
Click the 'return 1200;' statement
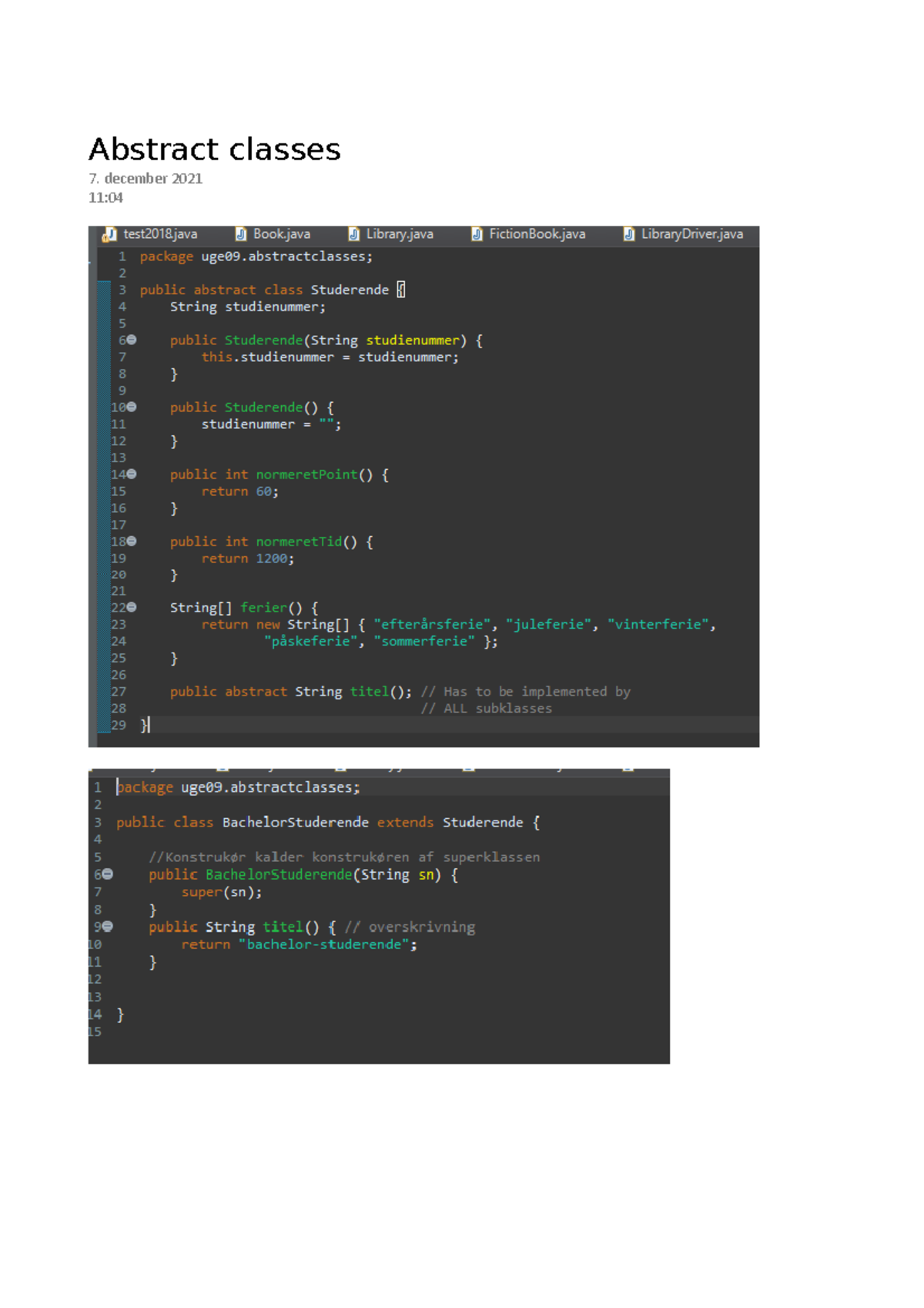tap(248, 558)
